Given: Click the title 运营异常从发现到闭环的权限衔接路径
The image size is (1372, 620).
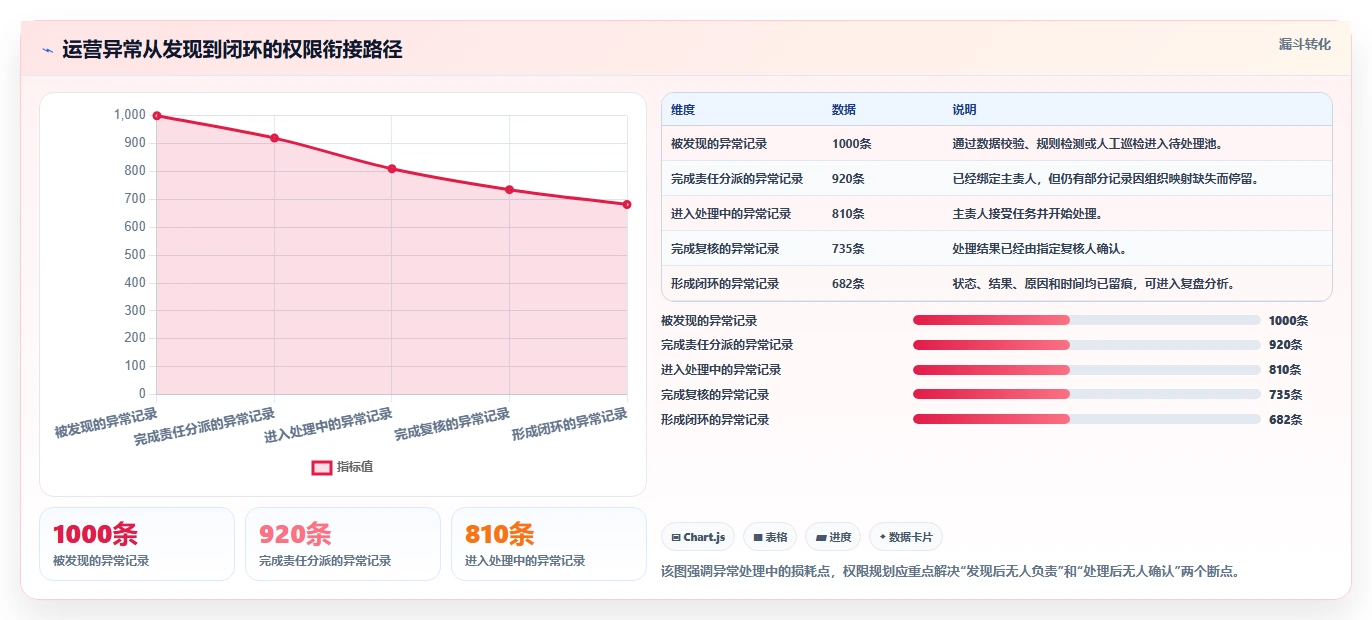Looking at the screenshot, I should (232, 50).
